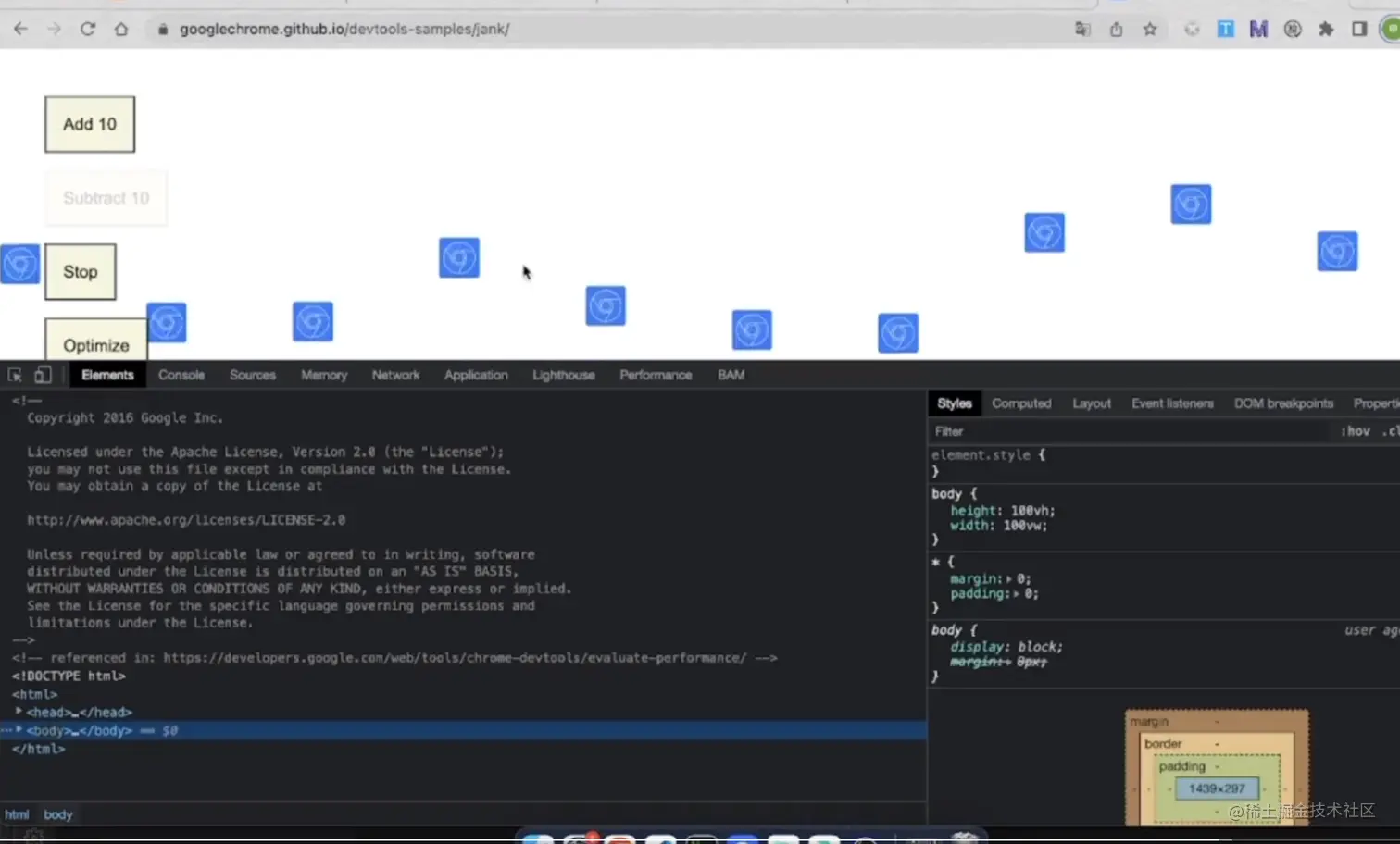Image resolution: width=1400 pixels, height=844 pixels.
Task: Expand the <head> node in the DOM tree
Action: tap(18, 712)
